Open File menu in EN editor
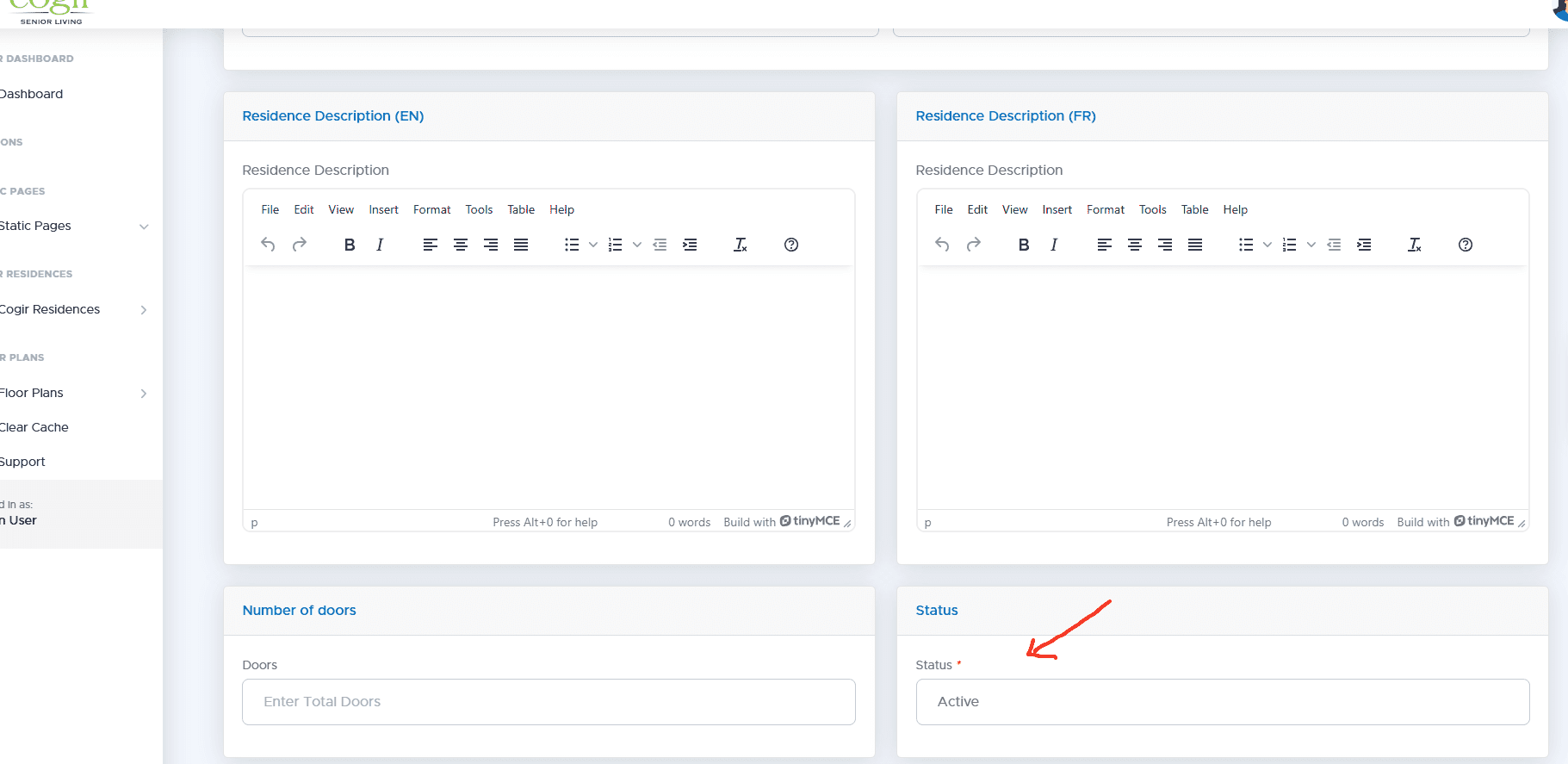Screen dimensions: 1568x764 [270, 209]
